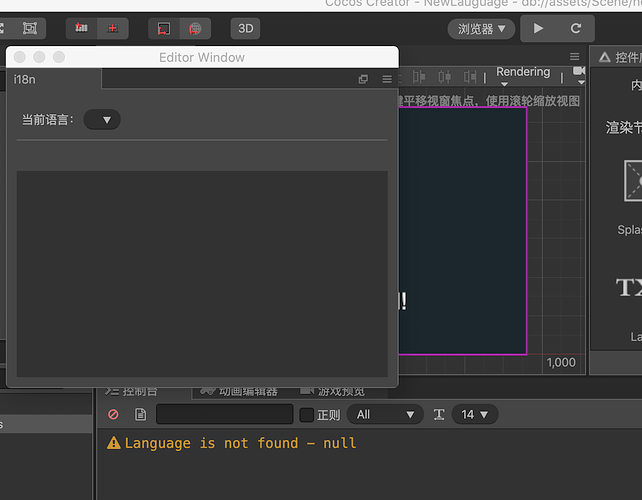Toggle the local/global rotation mode icon
The height and width of the screenshot is (500, 642).
(x=113, y=28)
